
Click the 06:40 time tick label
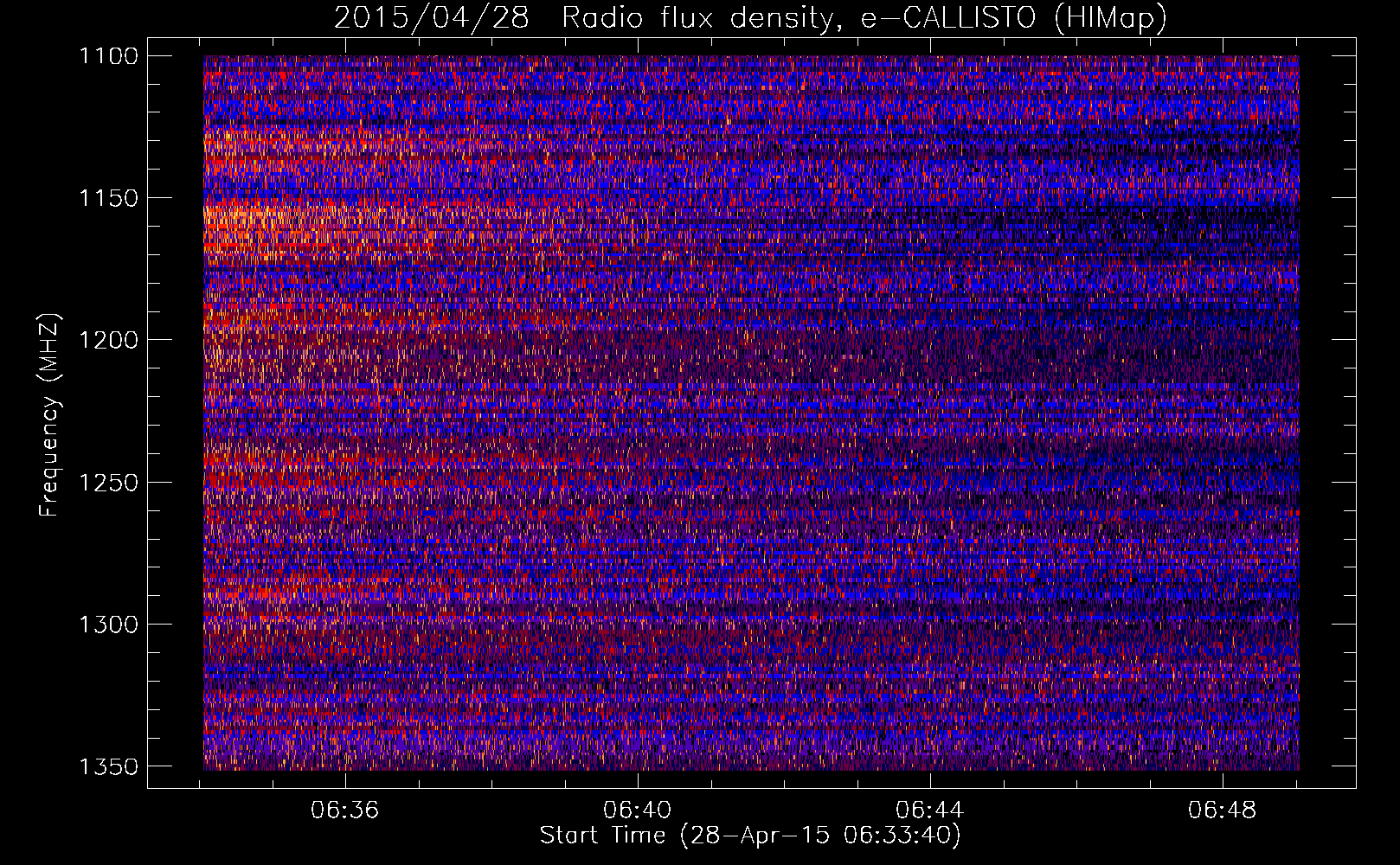pos(638,811)
